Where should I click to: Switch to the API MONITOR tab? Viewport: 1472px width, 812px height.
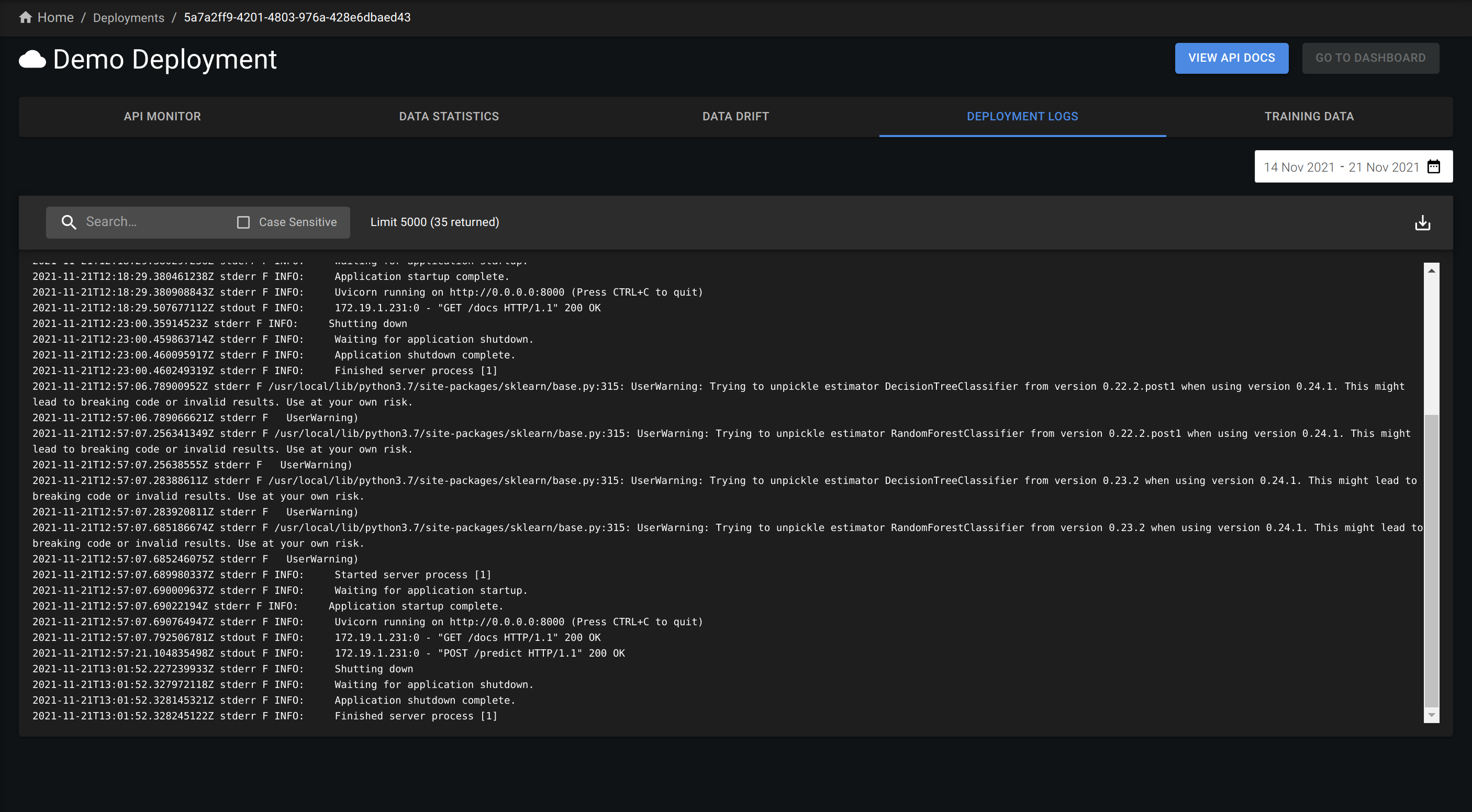click(x=162, y=117)
